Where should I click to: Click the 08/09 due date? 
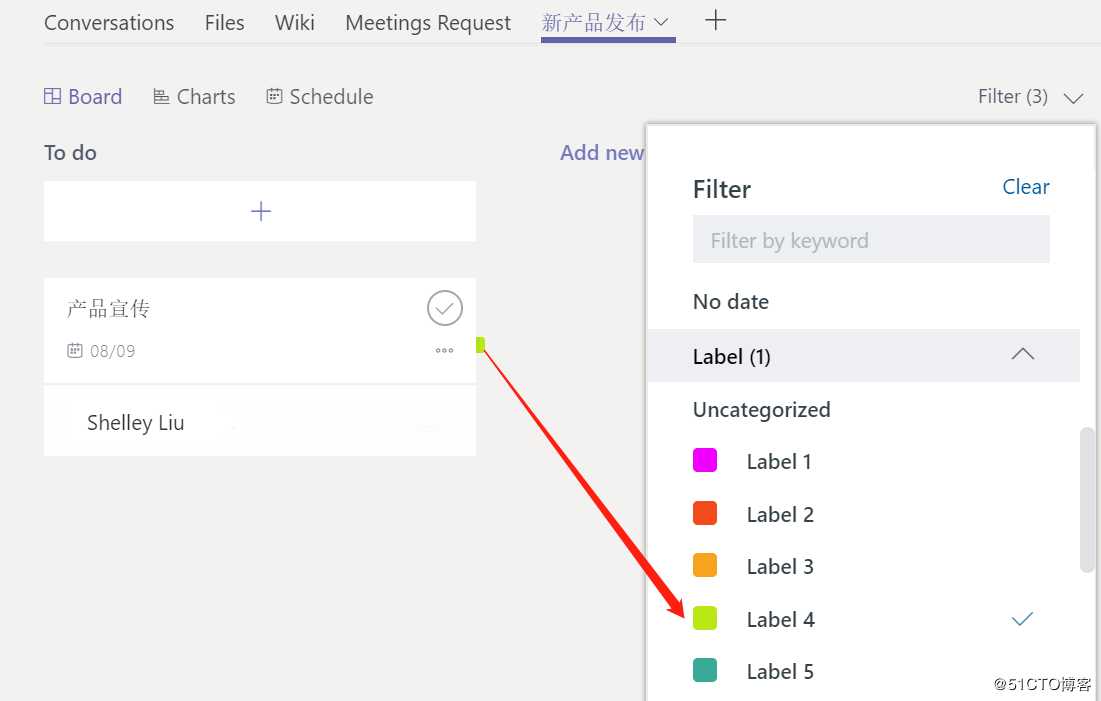[x=112, y=350]
